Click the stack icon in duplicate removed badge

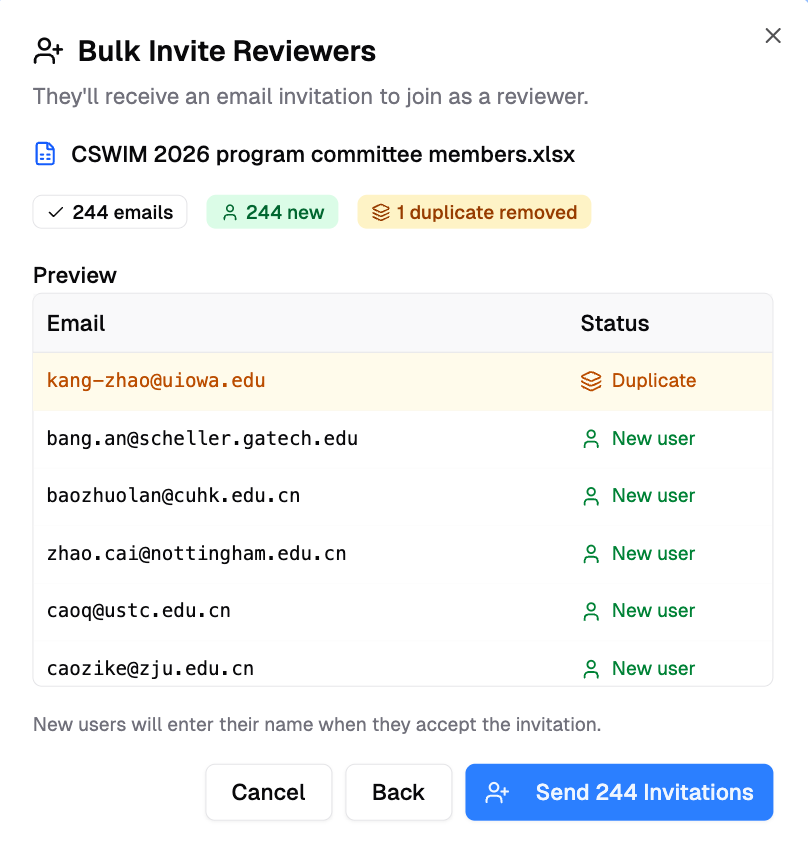click(x=380, y=212)
